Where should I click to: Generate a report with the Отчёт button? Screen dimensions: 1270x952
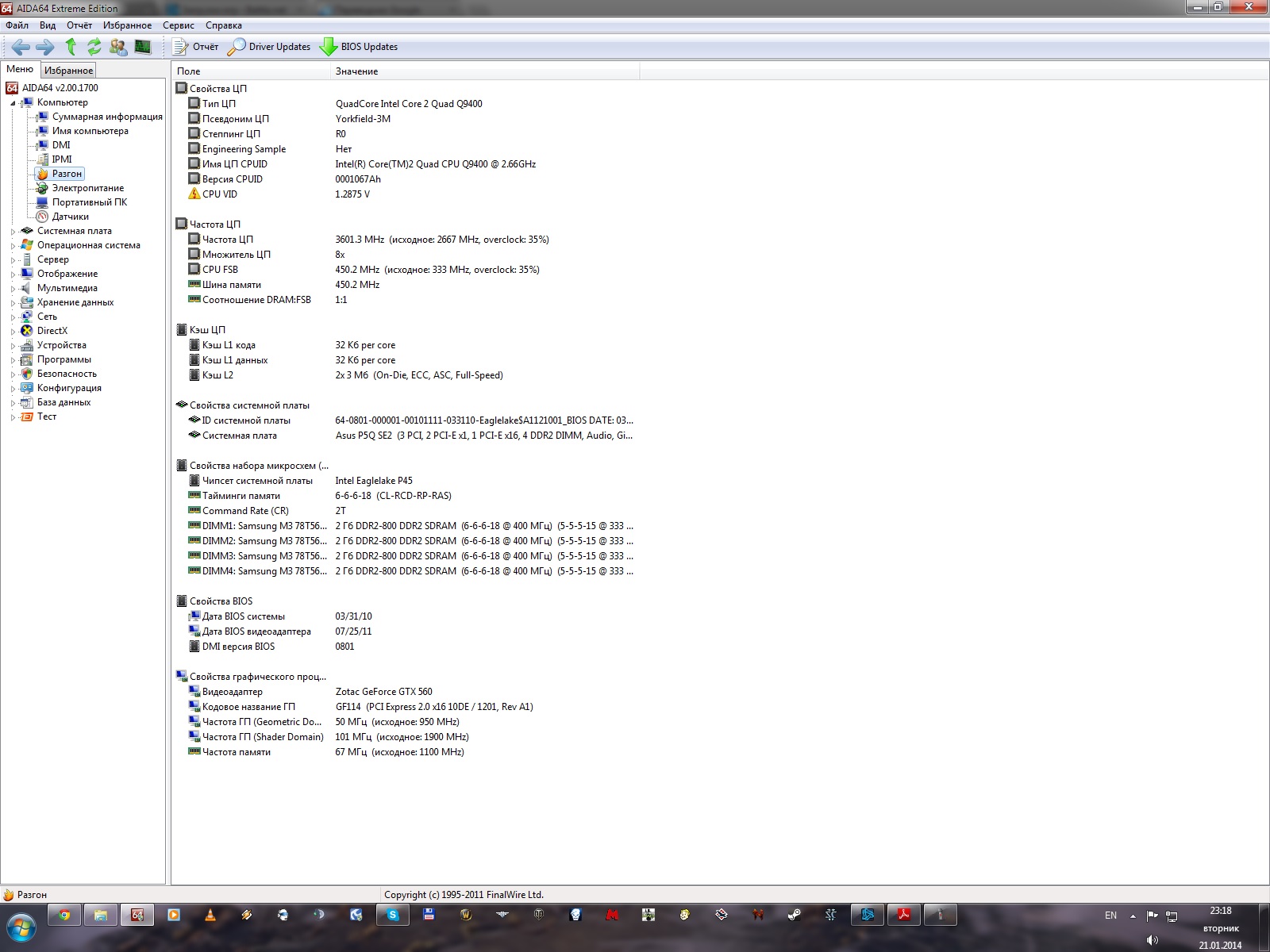pos(195,47)
